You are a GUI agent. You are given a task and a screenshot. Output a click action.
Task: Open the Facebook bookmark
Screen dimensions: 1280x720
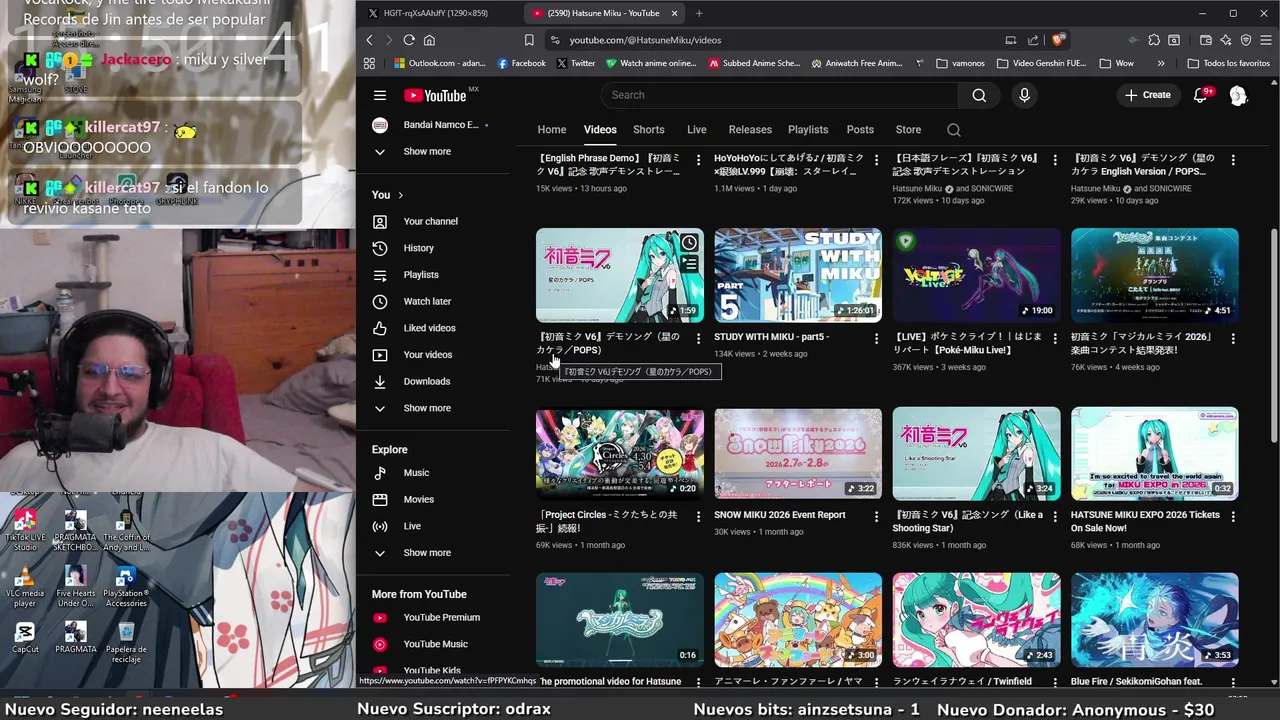click(x=521, y=63)
